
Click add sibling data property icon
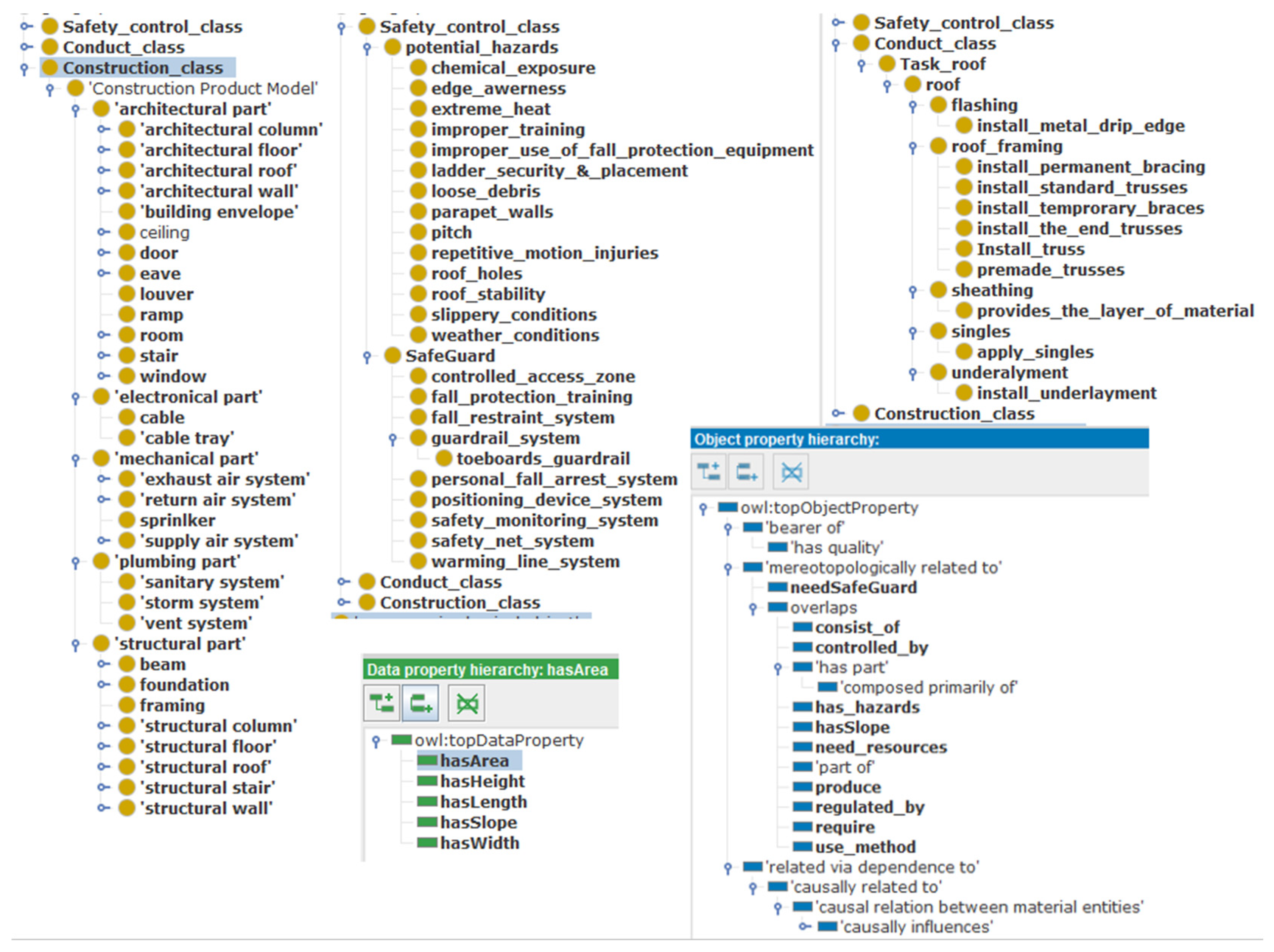[421, 703]
